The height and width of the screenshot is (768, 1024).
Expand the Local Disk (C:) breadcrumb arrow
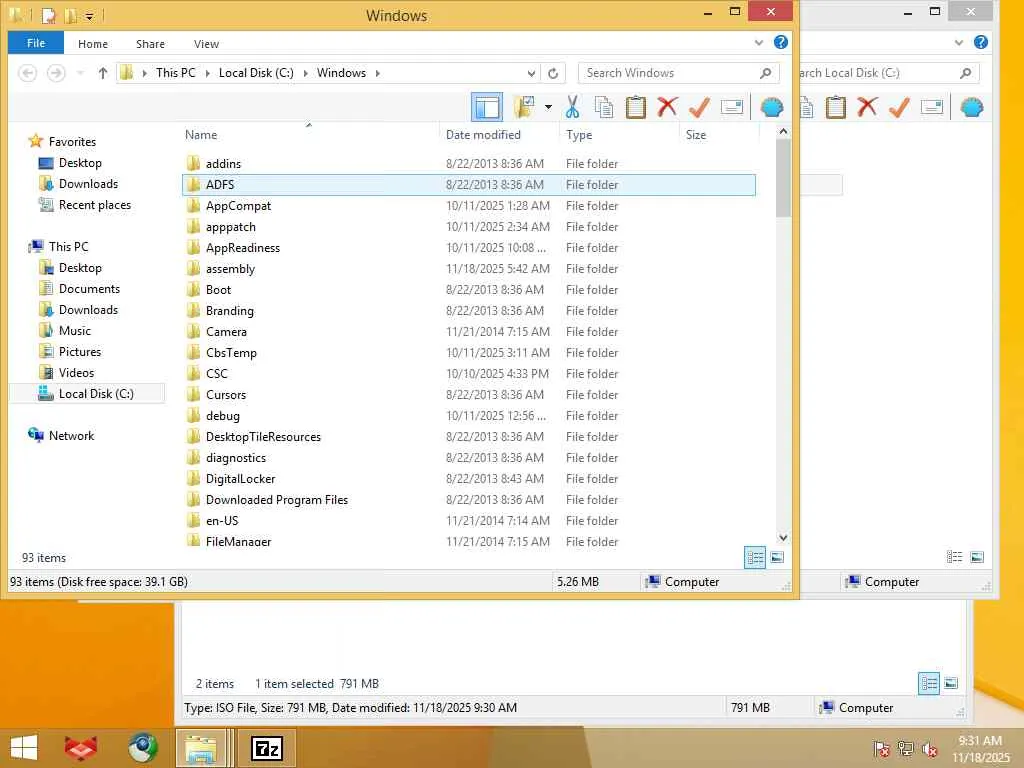coord(305,73)
